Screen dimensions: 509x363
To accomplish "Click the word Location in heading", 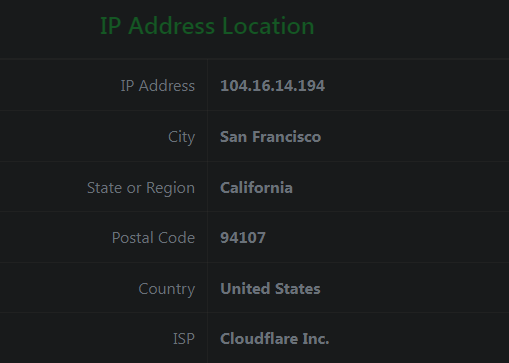I will 268,26.
